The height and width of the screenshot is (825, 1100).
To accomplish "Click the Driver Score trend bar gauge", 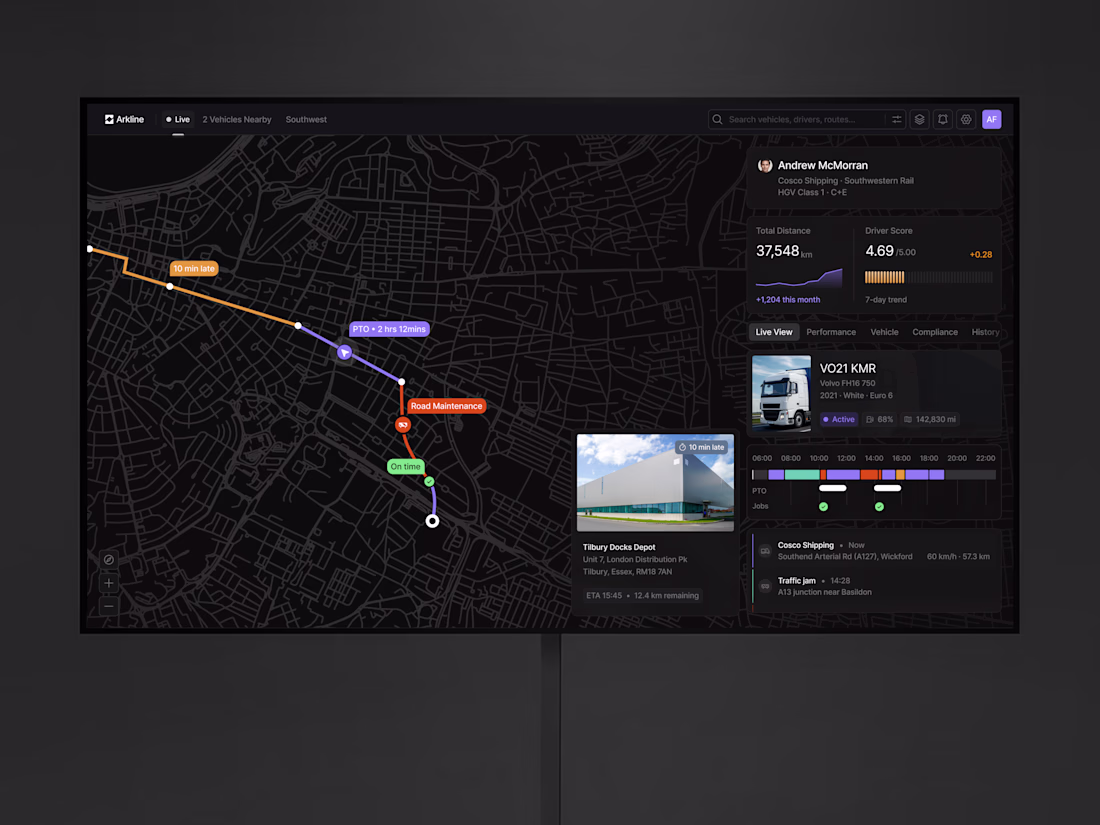I will pyautogui.click(x=929, y=277).
